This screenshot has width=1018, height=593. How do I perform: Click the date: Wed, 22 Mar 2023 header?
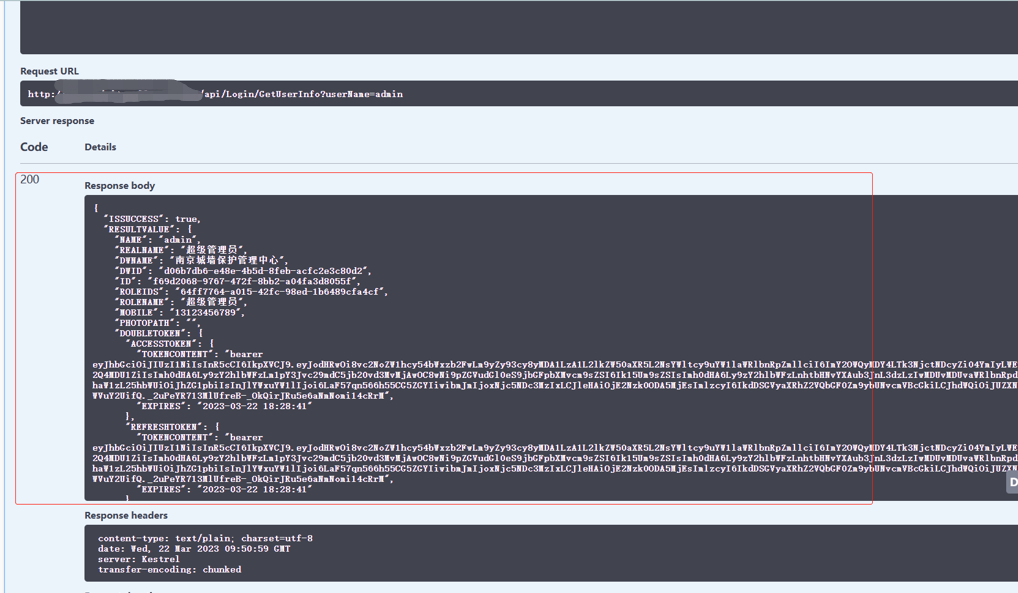194,549
